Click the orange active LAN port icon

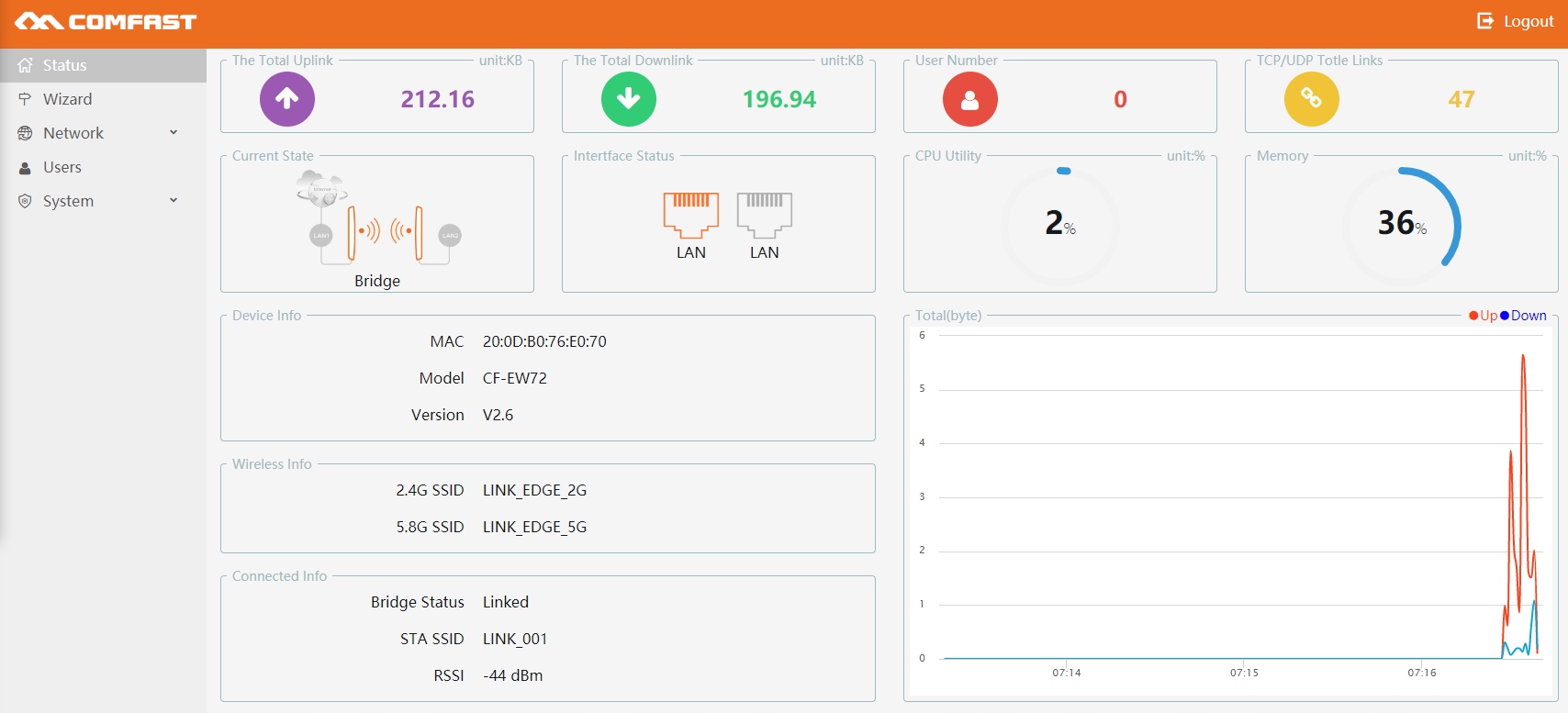tap(691, 215)
